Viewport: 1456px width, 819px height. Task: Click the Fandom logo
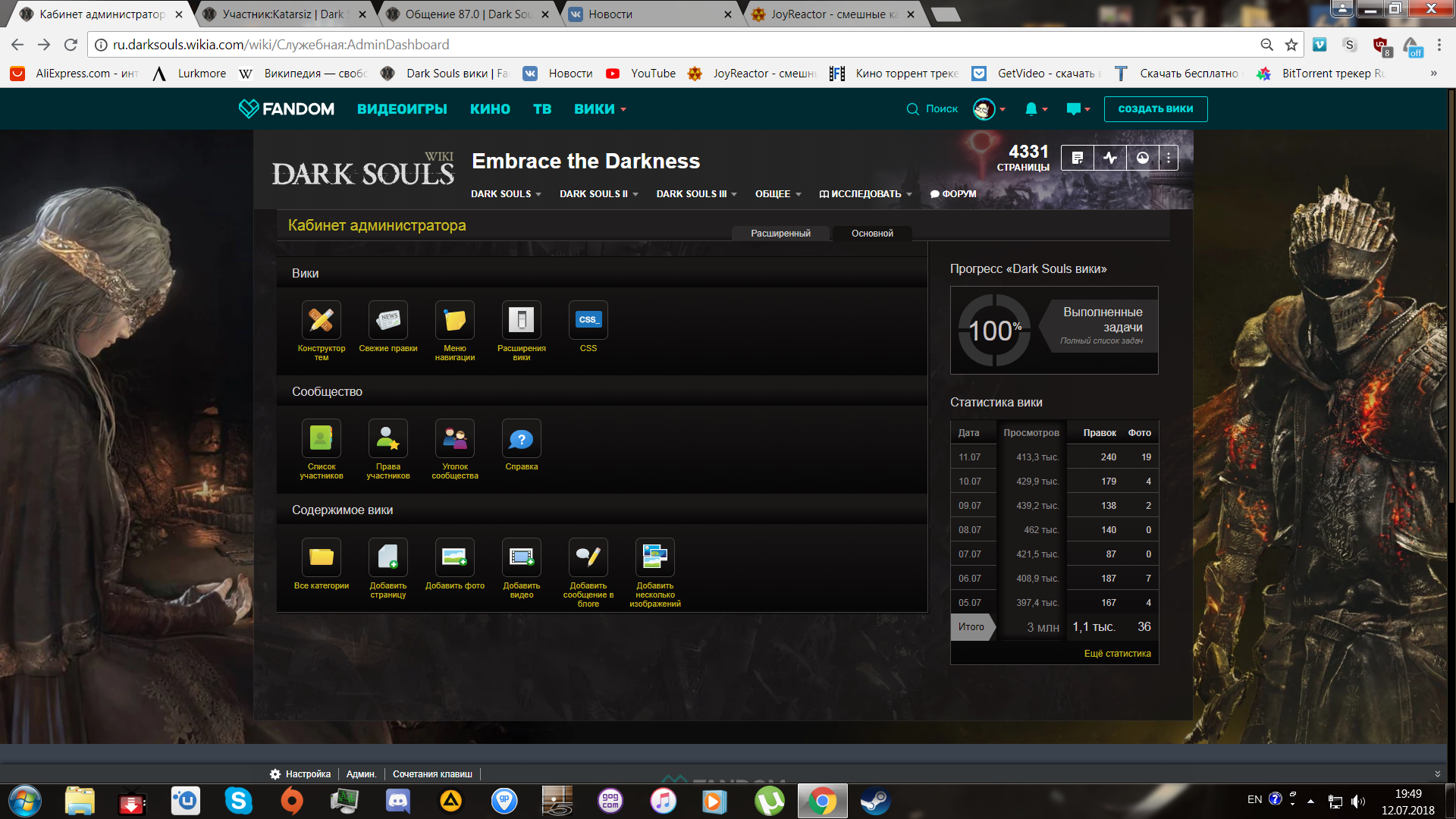click(286, 109)
